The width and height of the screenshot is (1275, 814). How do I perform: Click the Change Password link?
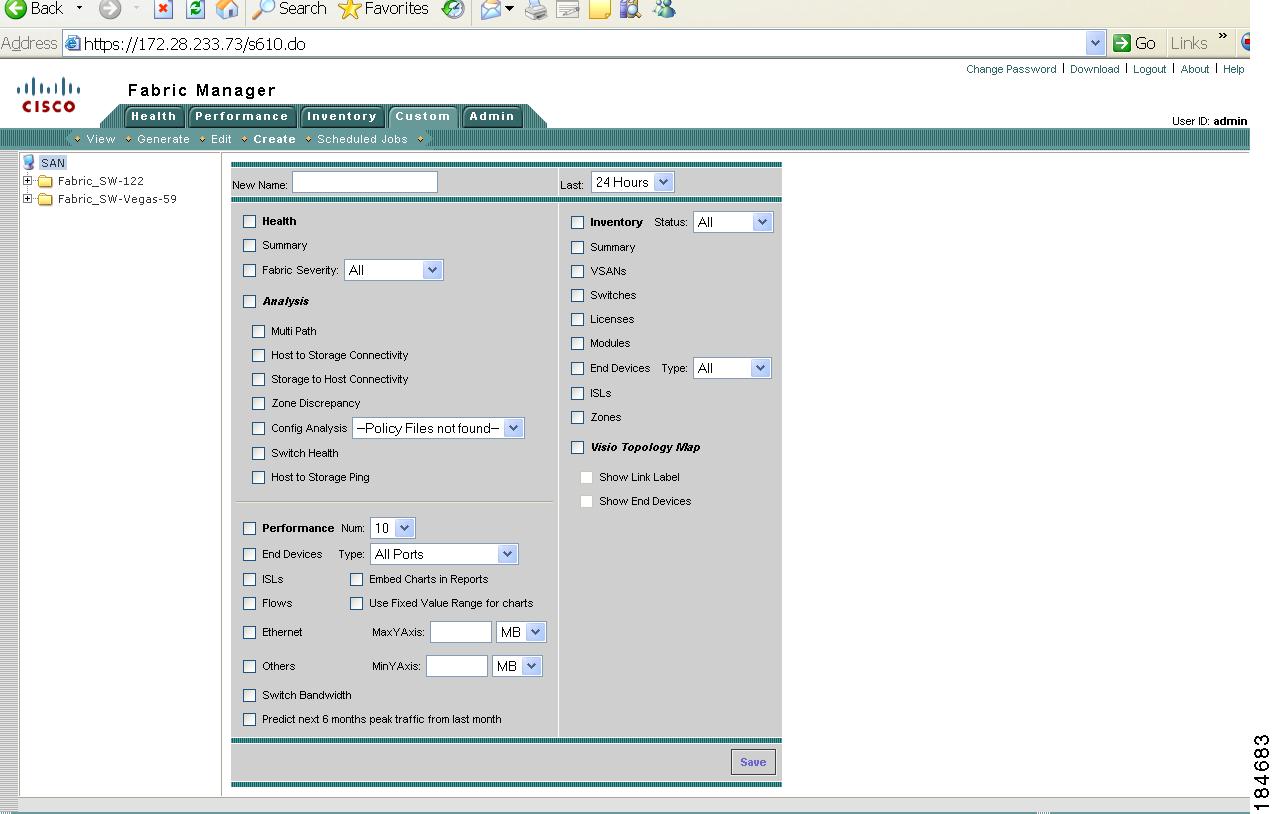pos(1011,69)
